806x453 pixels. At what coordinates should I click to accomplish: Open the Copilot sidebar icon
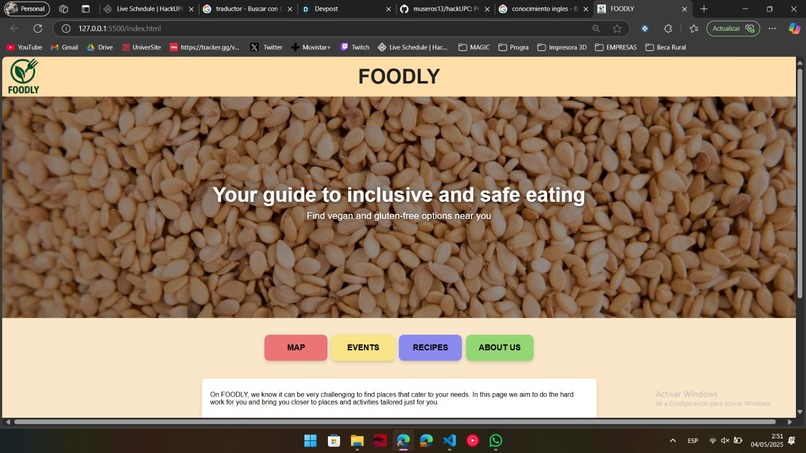794,28
